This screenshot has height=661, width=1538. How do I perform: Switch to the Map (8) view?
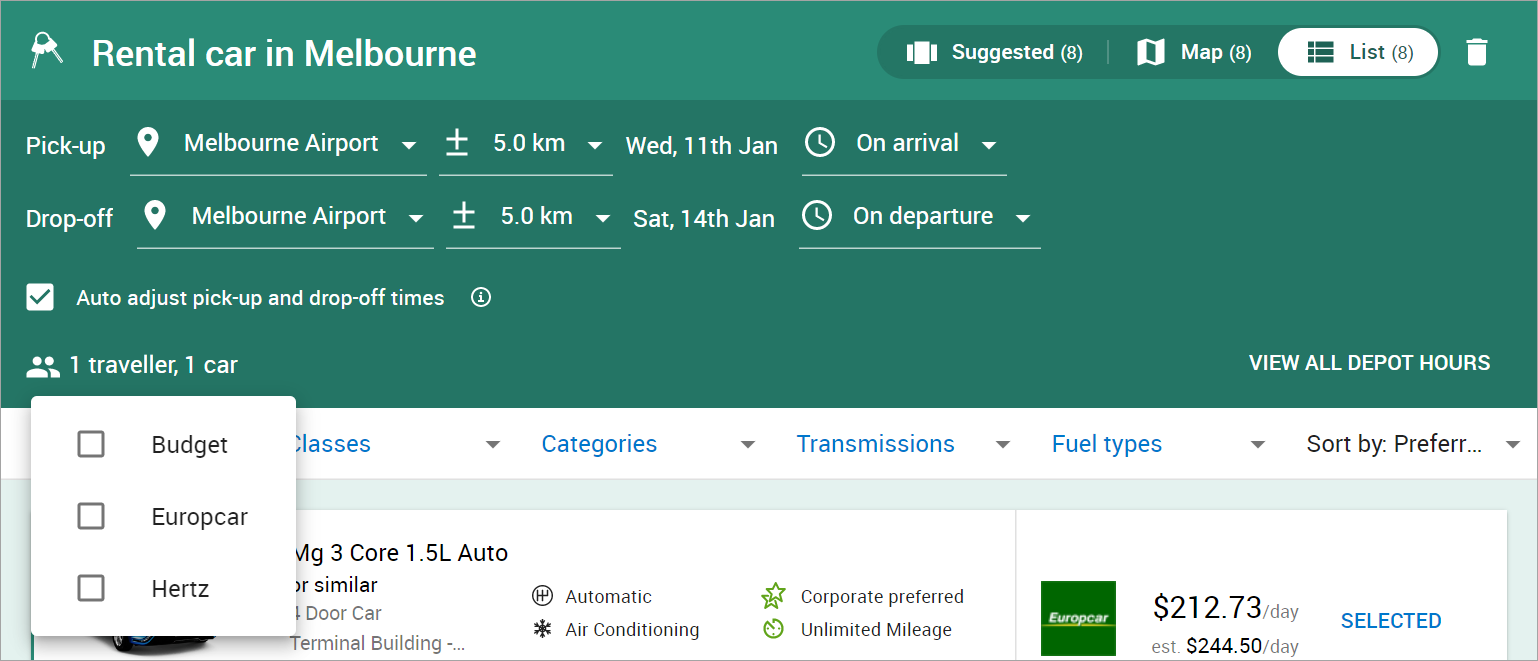(1194, 52)
